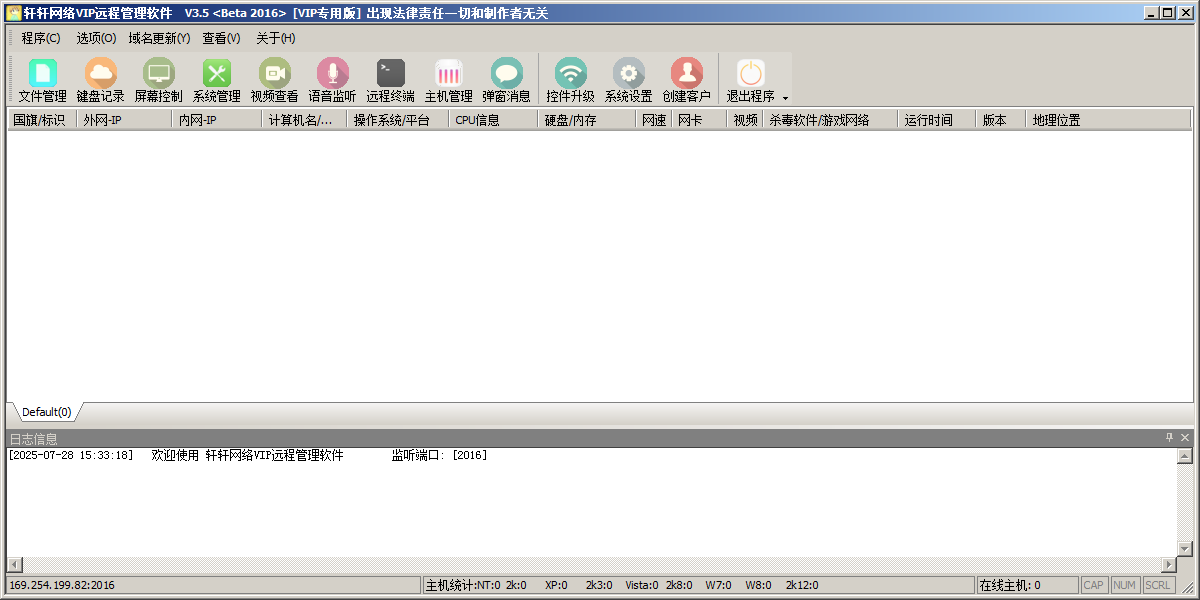Click the 键盘记录 toolbar icon
The width and height of the screenshot is (1200, 600).
click(100, 80)
